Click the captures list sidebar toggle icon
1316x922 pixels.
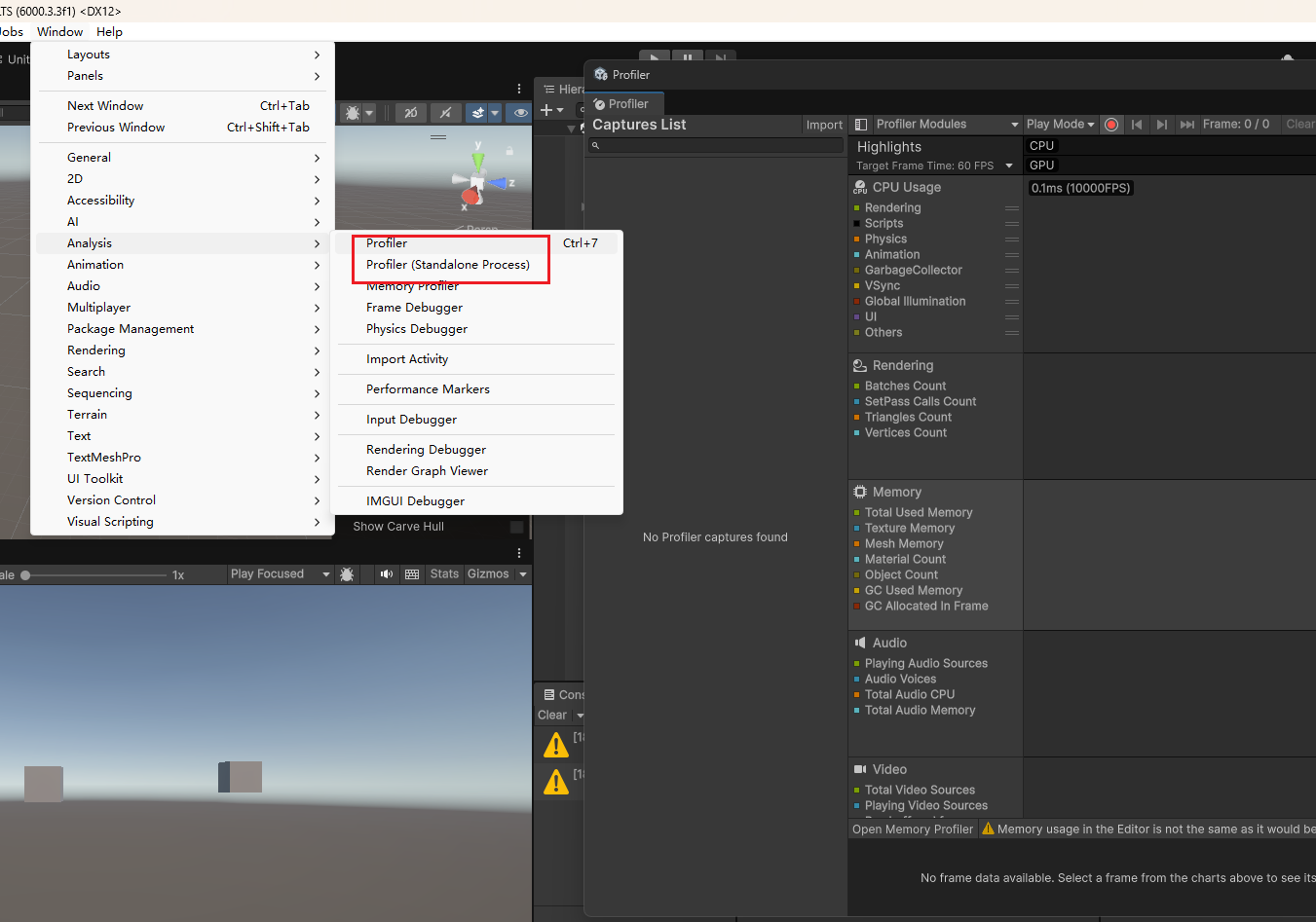(x=861, y=125)
